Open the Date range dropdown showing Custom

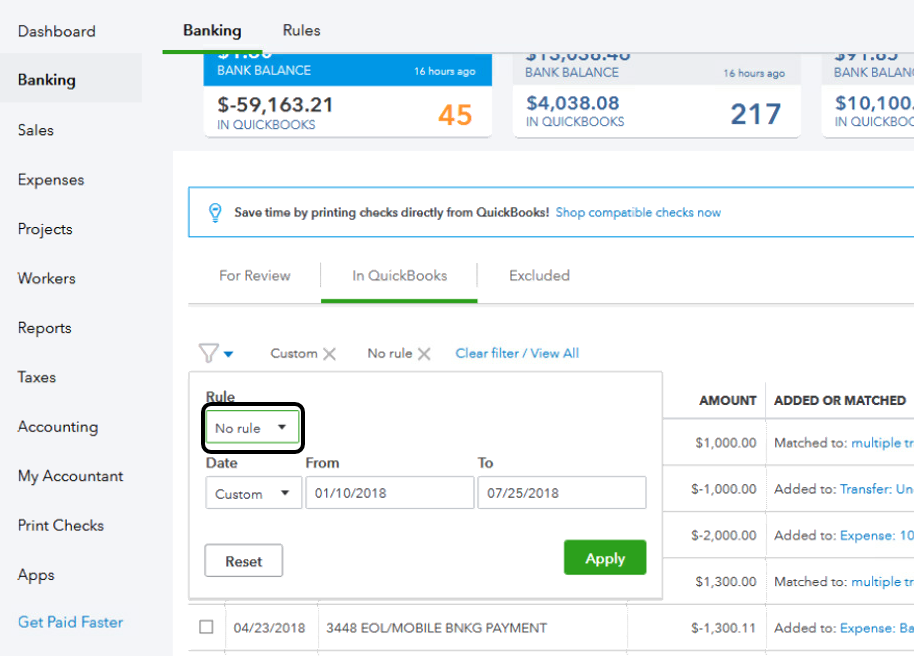point(253,493)
